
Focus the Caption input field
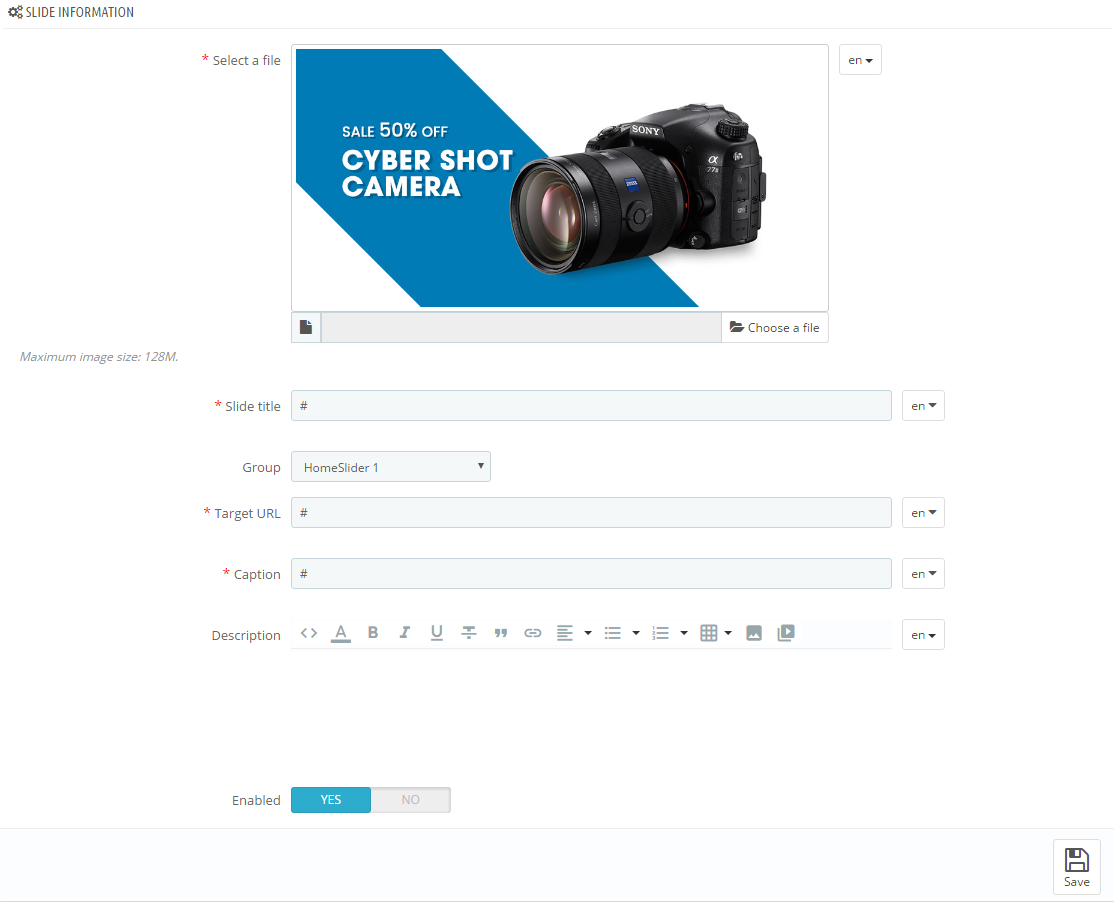tap(591, 573)
